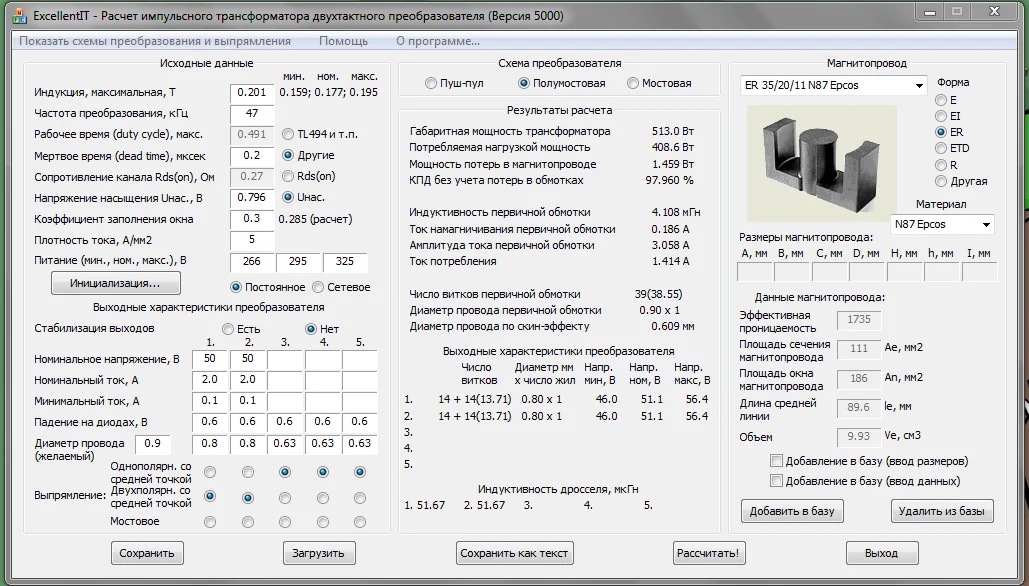Check Добавление в базу (ввод данных) box
This screenshot has width=1029, height=586.
coord(777,481)
